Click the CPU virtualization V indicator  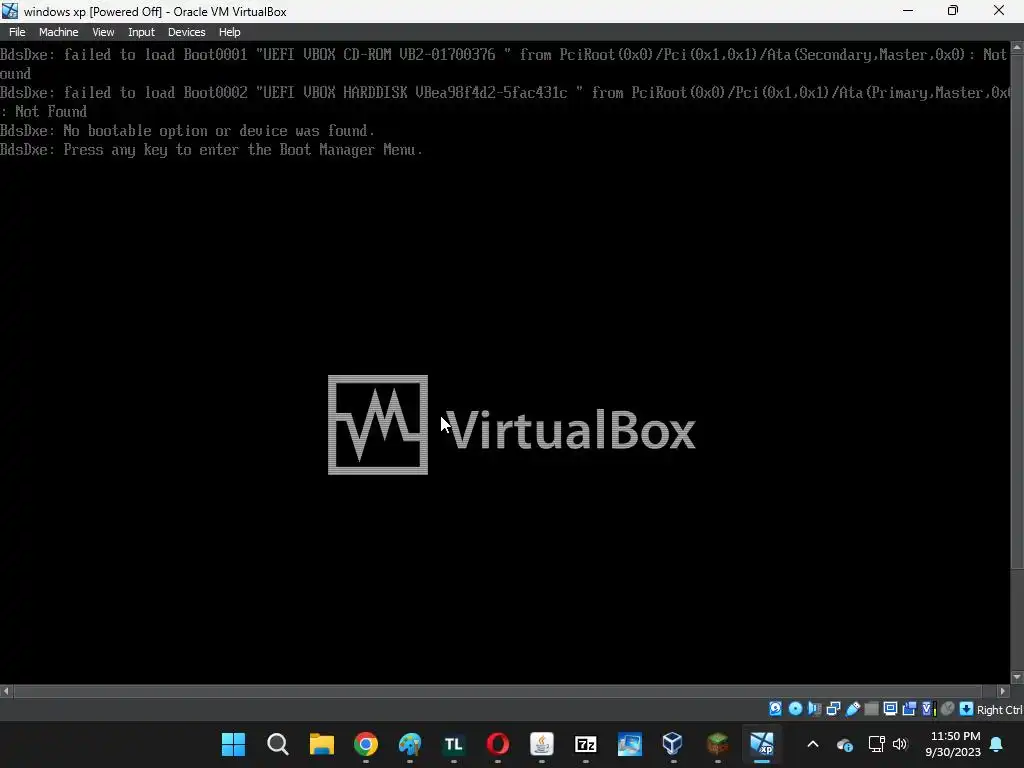click(x=928, y=709)
